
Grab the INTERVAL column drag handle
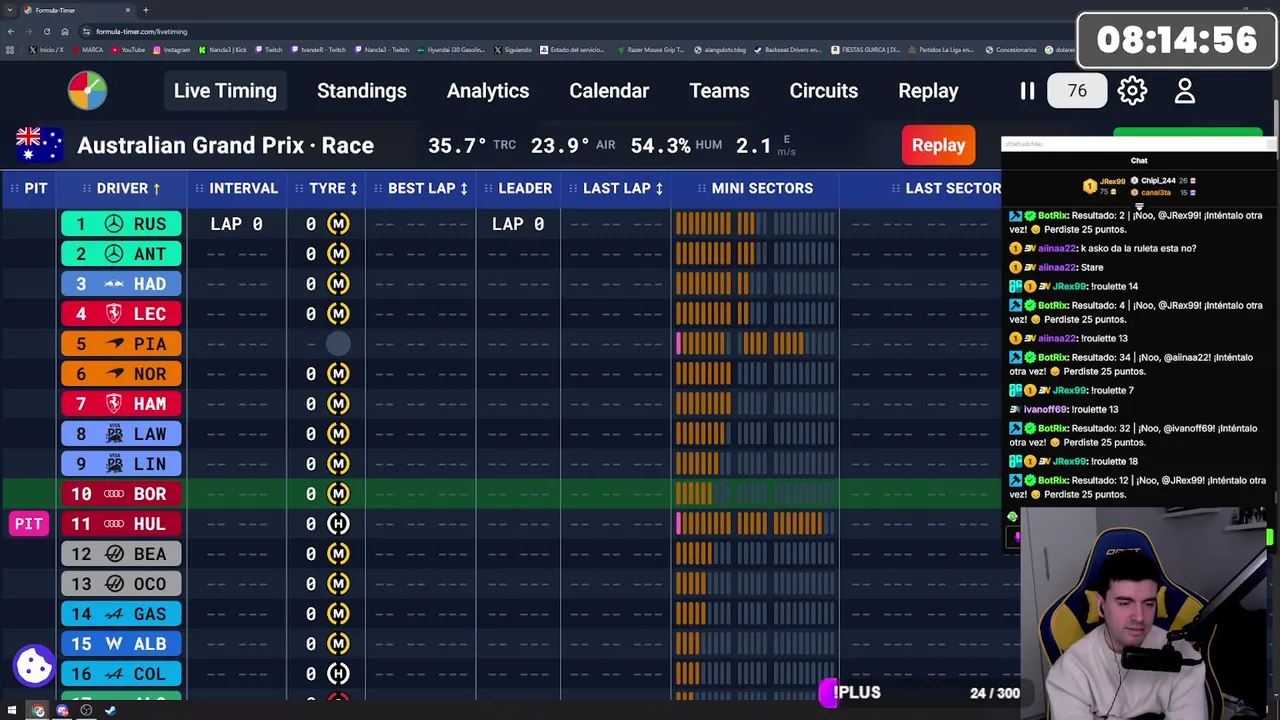point(199,188)
